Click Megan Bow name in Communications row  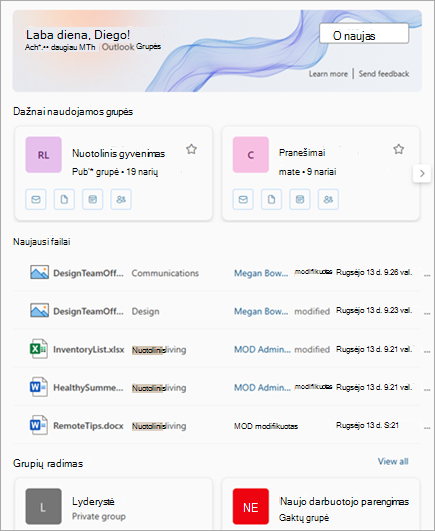pyautogui.click(x=261, y=273)
